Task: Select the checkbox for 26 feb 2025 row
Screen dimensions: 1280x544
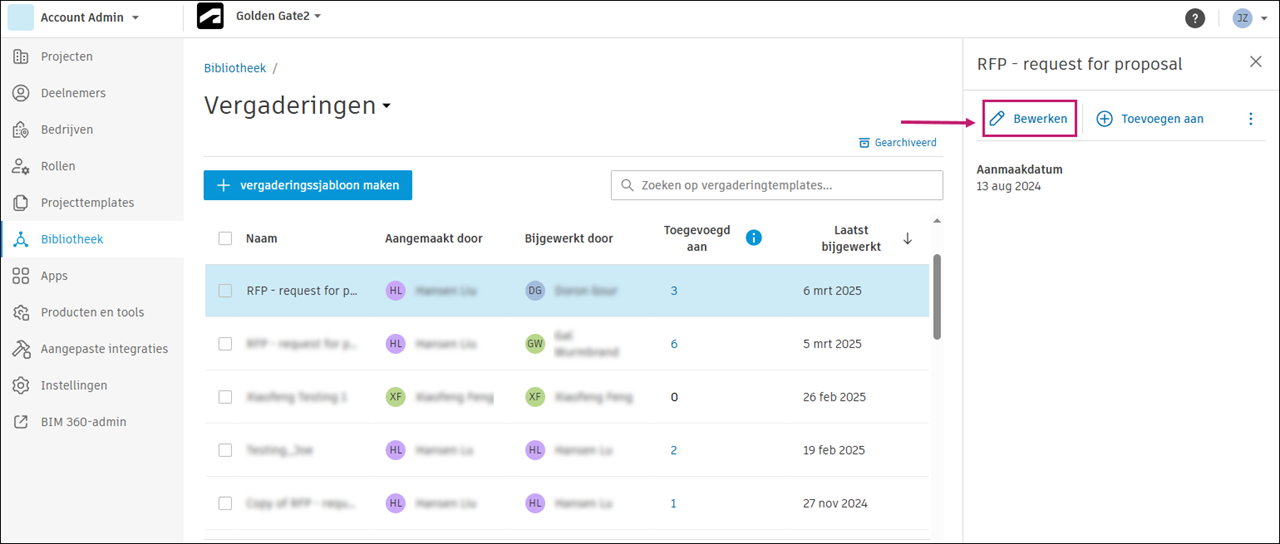Action: point(225,397)
